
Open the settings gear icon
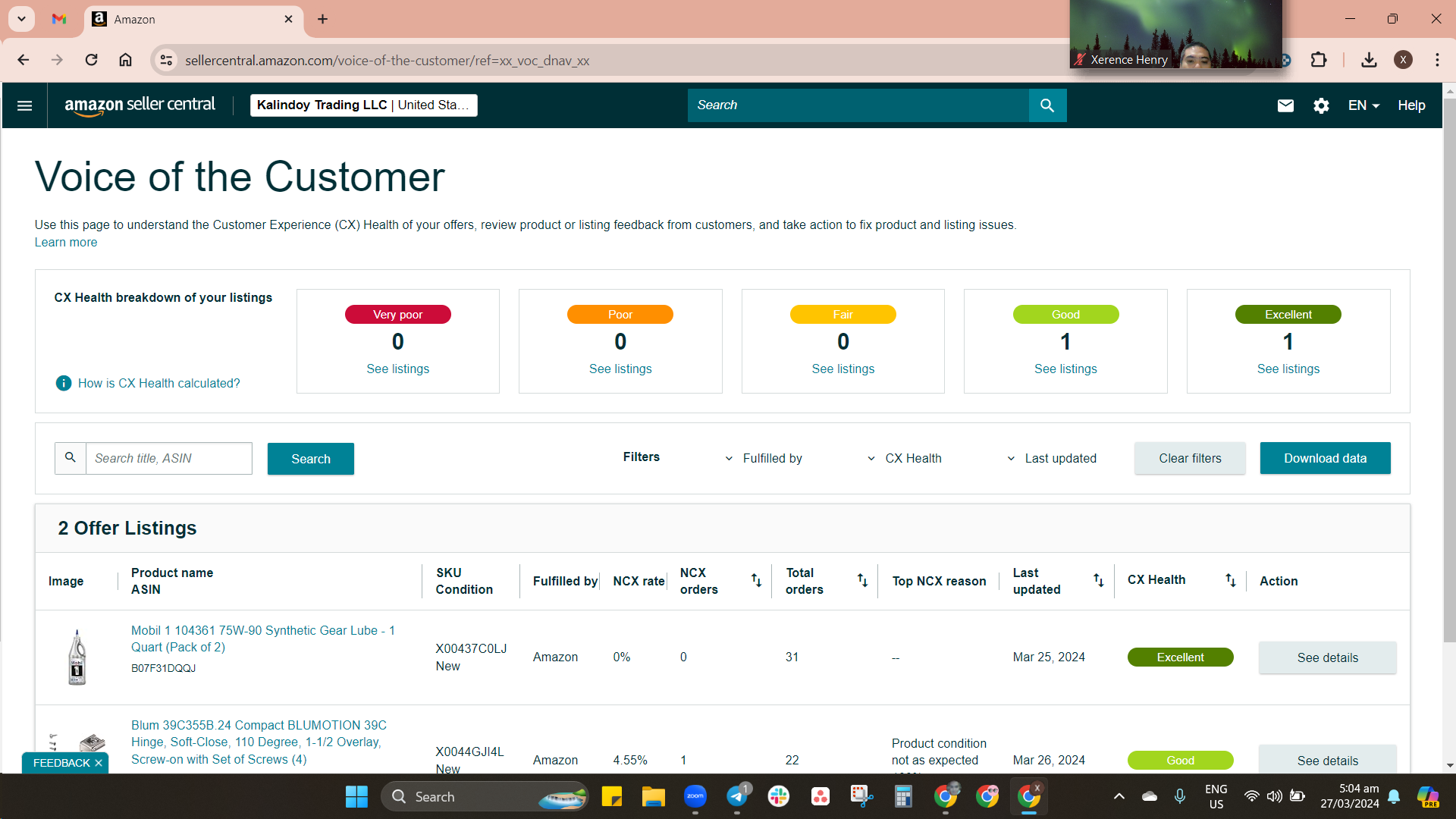tap(1321, 105)
